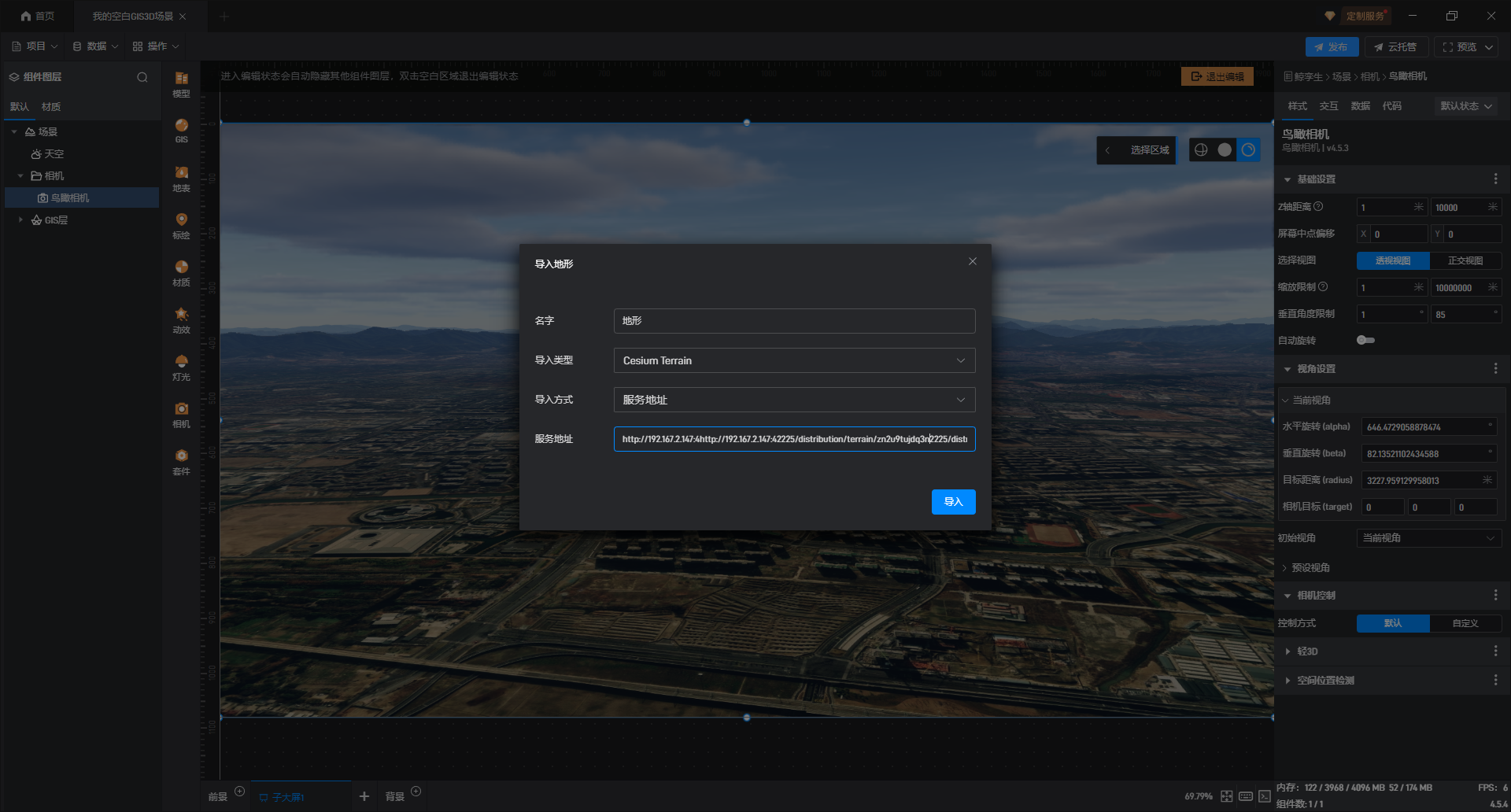Image resolution: width=1511 pixels, height=812 pixels.
Task: Close the 导入地形 dialog
Action: [973, 261]
